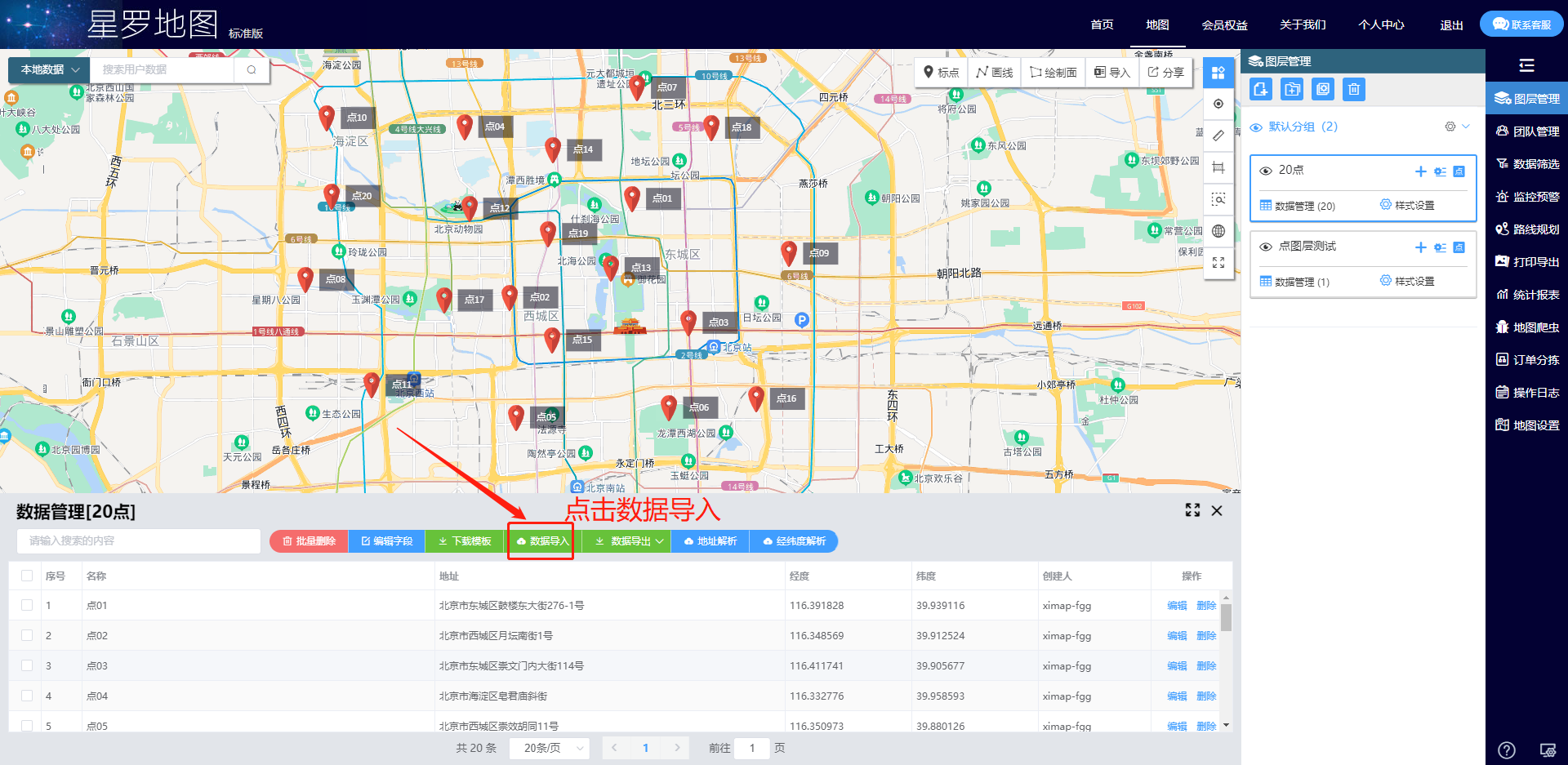Check the checkbox for row 点01
This screenshot has height=765, width=1568.
pyautogui.click(x=27, y=605)
